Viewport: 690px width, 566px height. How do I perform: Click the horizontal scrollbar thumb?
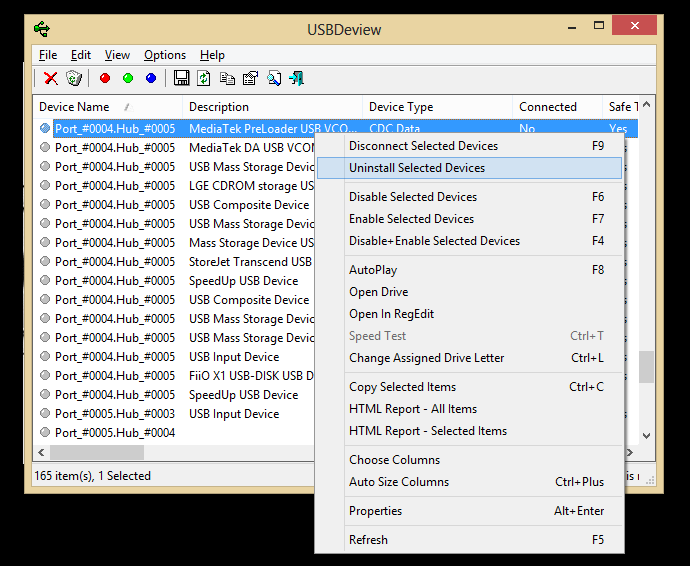point(97,452)
